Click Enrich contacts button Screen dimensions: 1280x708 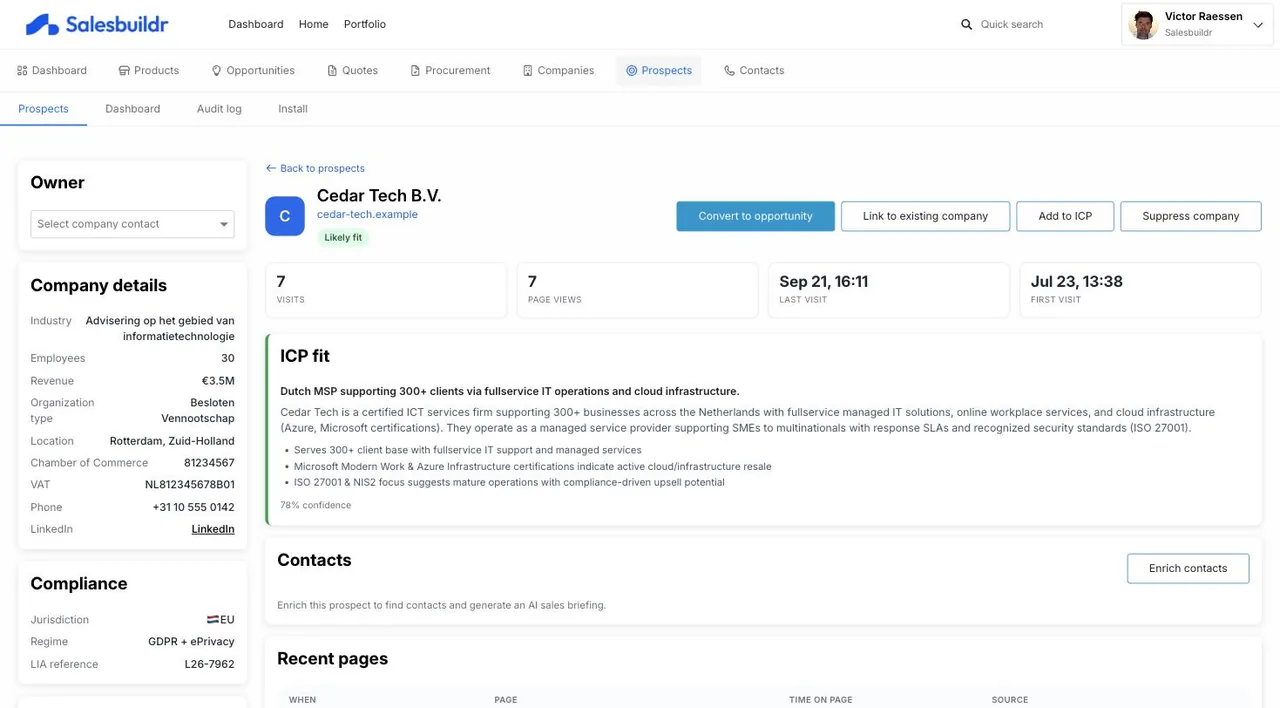1188,568
